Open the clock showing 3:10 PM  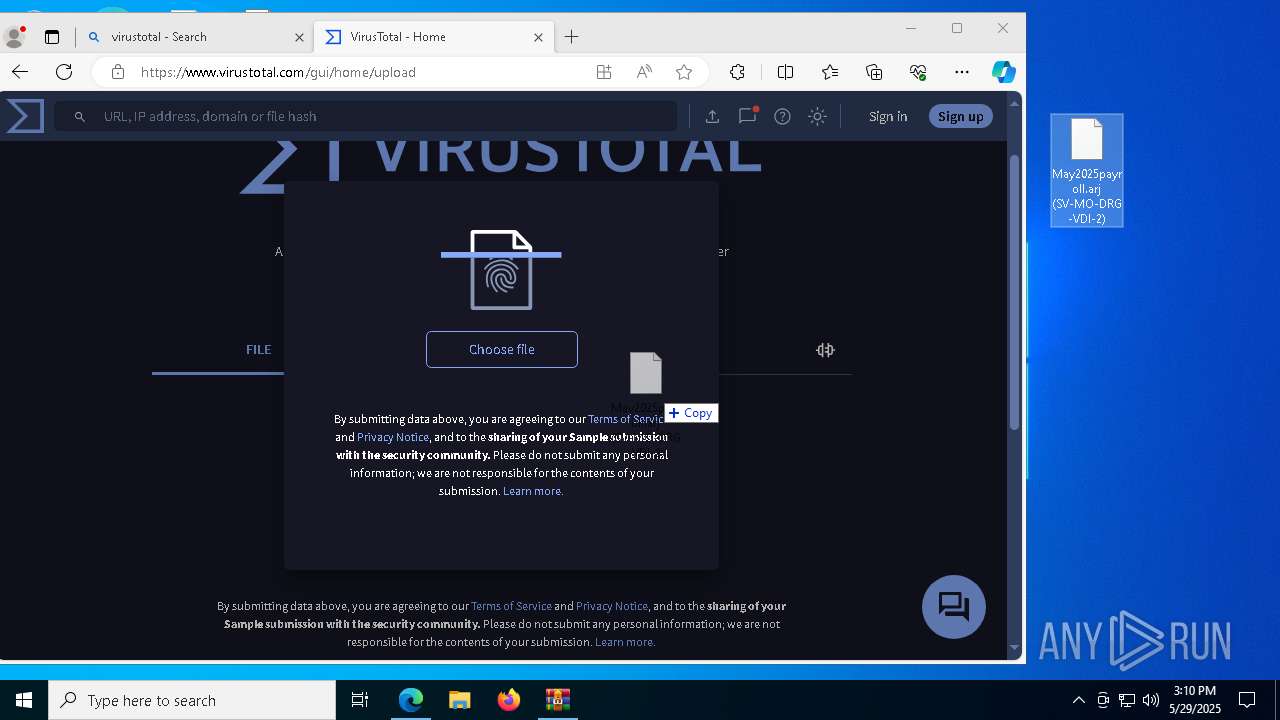click(x=1195, y=700)
